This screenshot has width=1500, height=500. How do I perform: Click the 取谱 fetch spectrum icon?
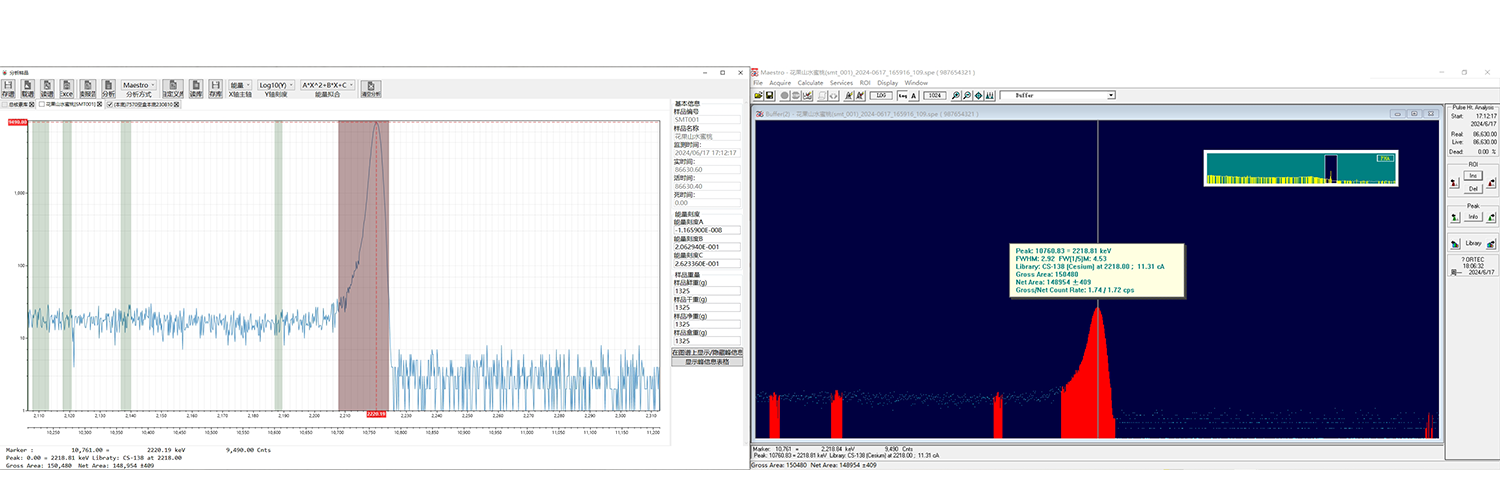(28, 88)
